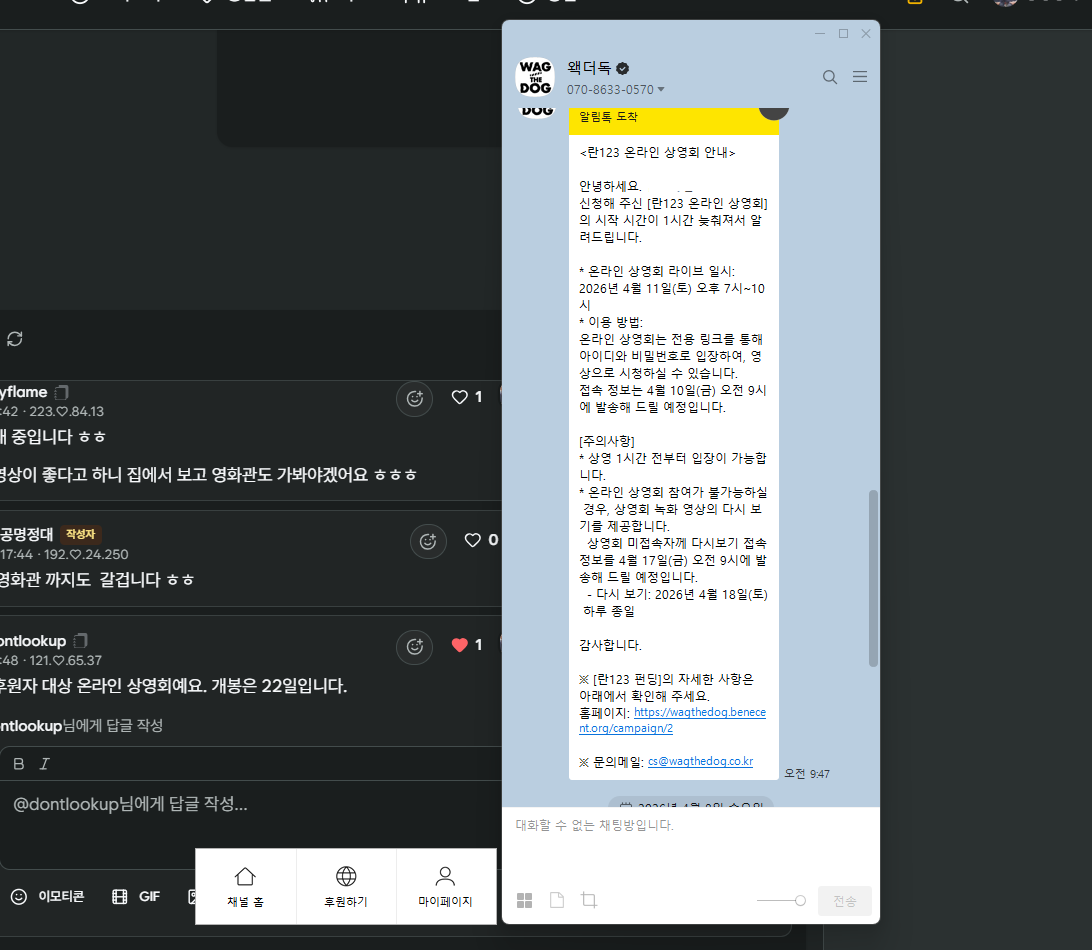Click the copy icon next to dontlookup
The image size is (1092, 950).
(80, 641)
